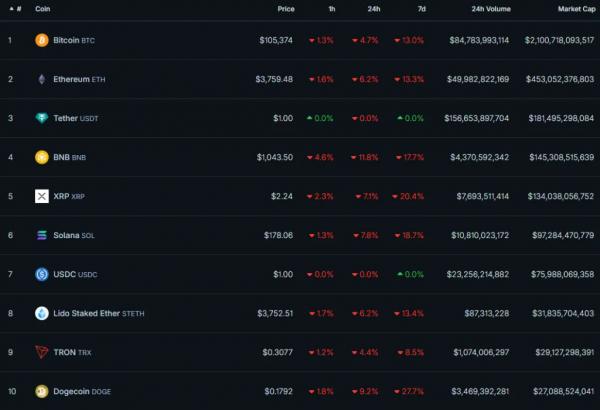Sort by the 24h Volume column
Image resolution: width=600 pixels, height=410 pixels.
491,9
